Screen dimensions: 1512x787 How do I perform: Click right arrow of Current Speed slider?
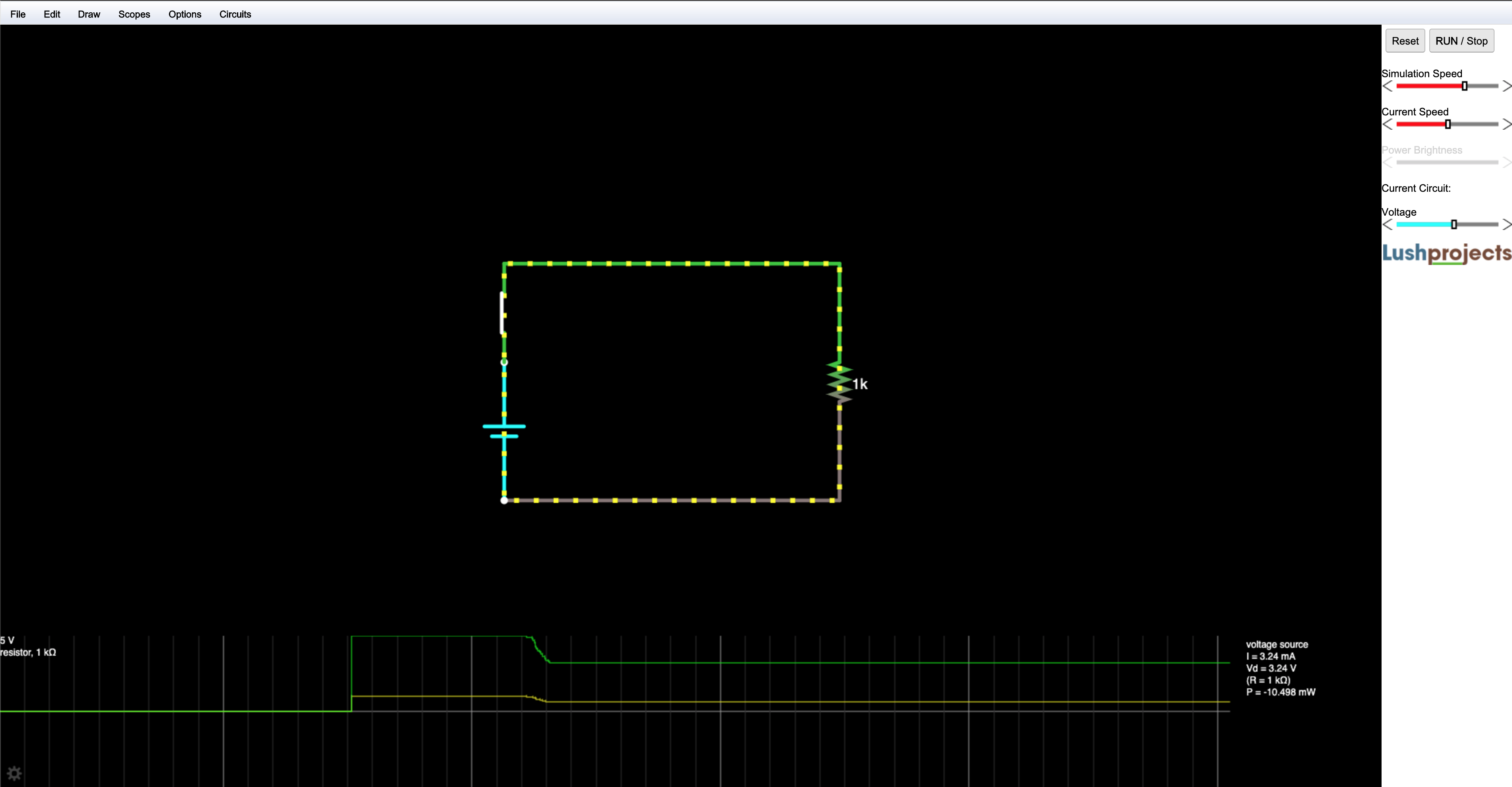(x=1506, y=125)
